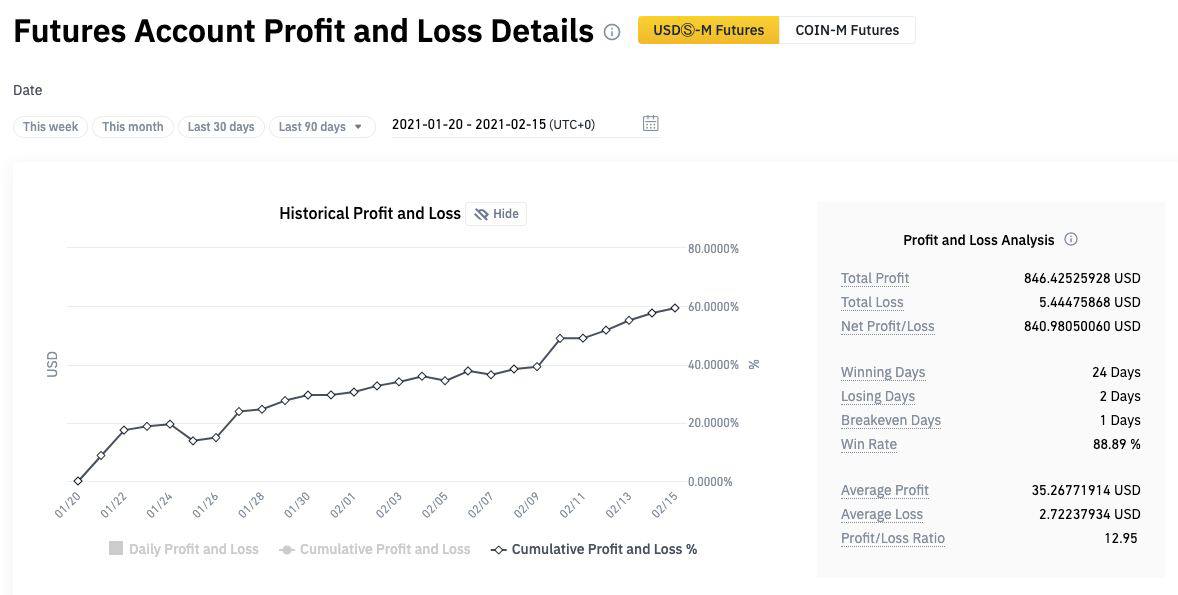The height and width of the screenshot is (595, 1178).
Task: Open the calendar date picker icon
Action: pos(650,124)
